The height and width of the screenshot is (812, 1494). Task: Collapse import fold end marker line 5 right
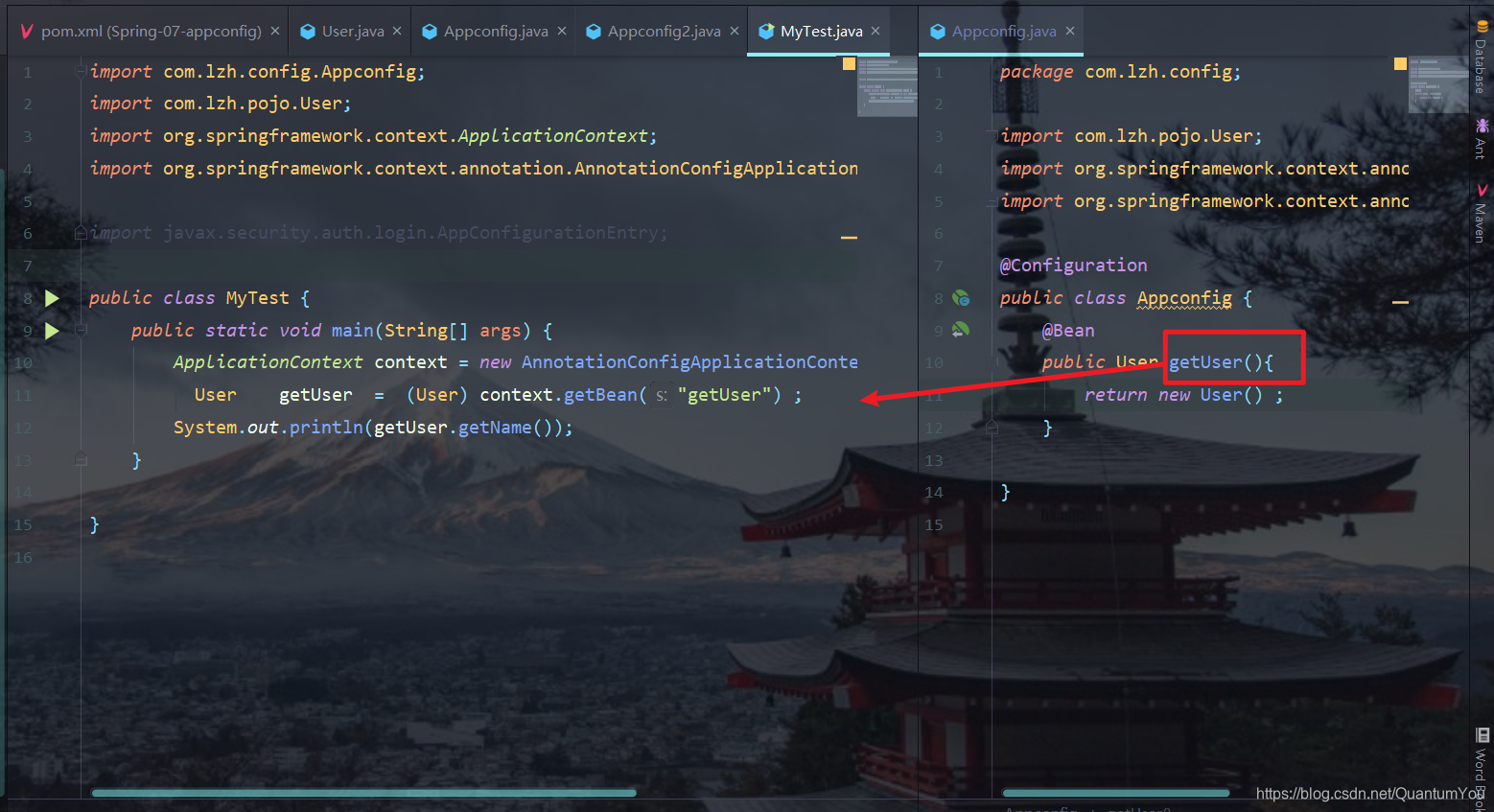click(992, 201)
